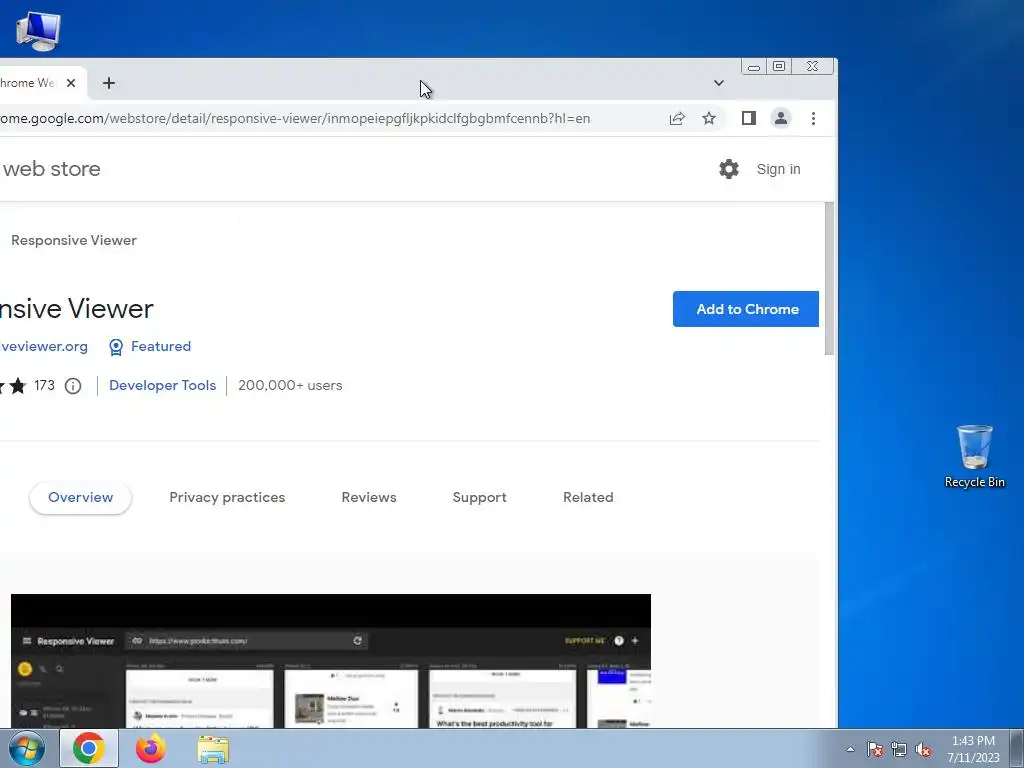Click the Responsive Viewer screenshot preview
1024x768 pixels.
click(331, 661)
